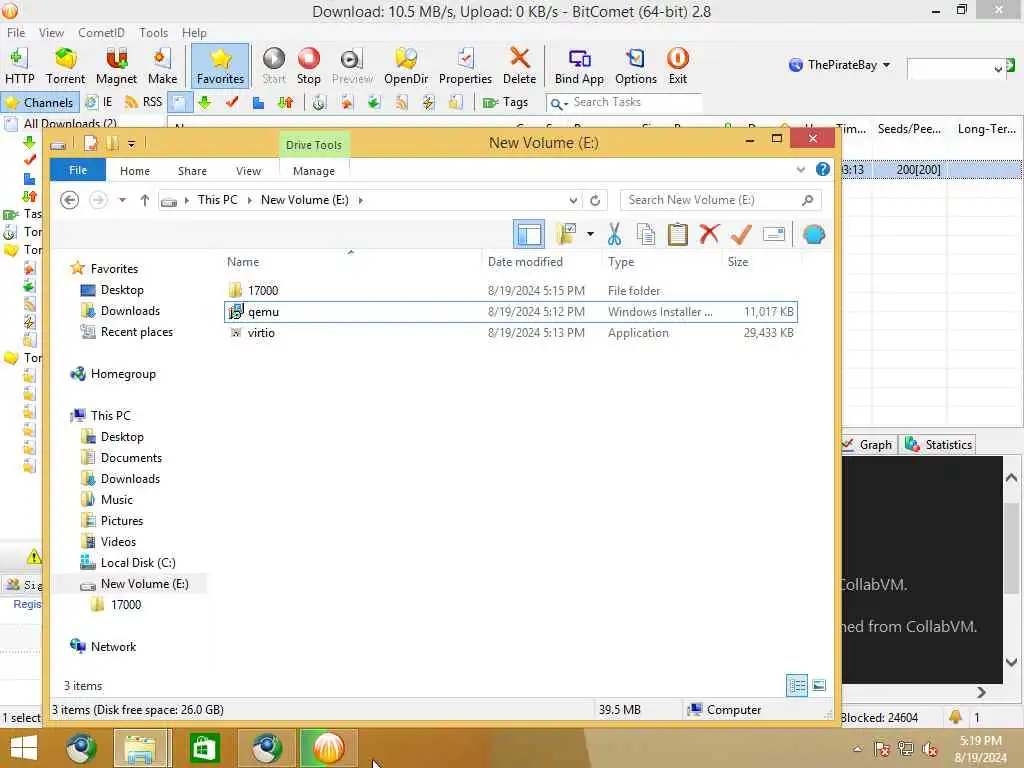Switch to large thumbnails view button
The image size is (1024, 768).
pyautogui.click(x=819, y=686)
